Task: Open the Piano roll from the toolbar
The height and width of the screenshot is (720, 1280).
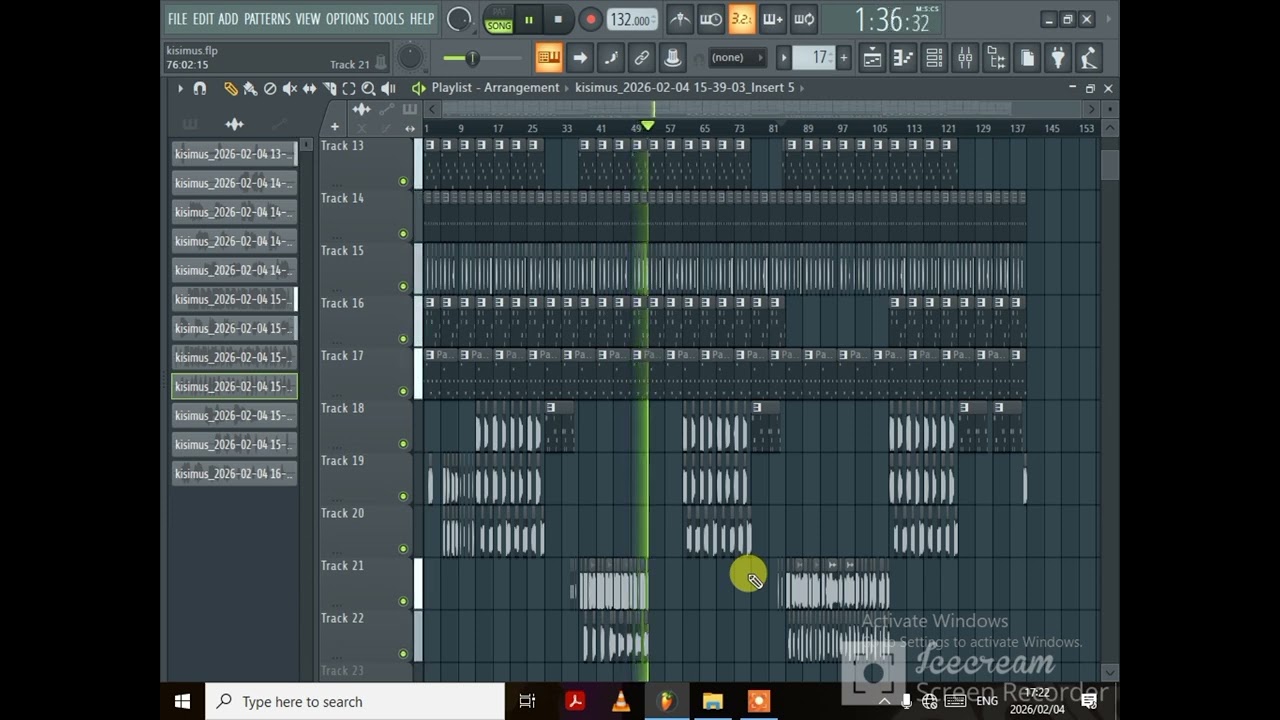Action: pos(903,58)
